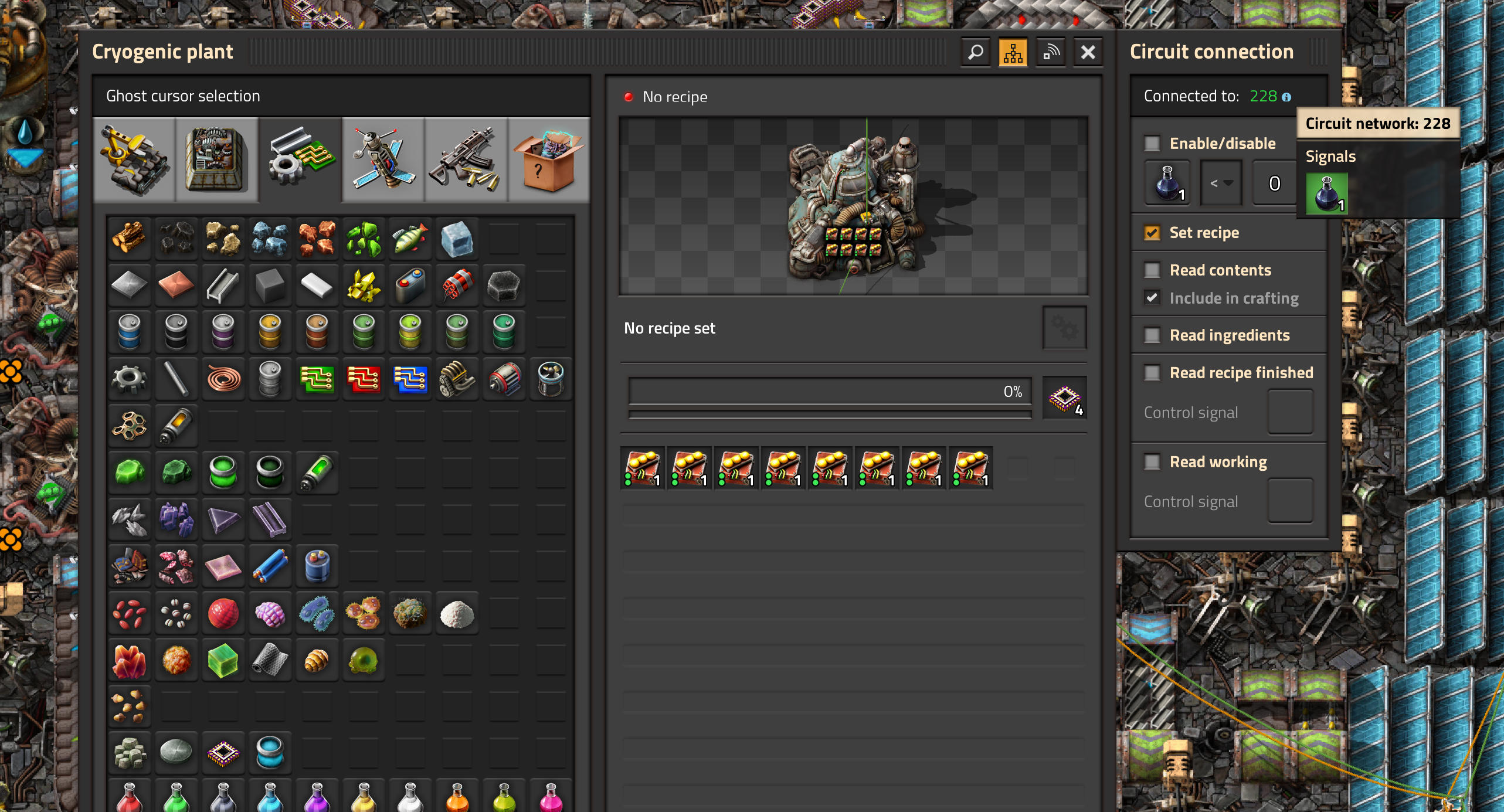Screen dimensions: 1504x812
Task: Pick the explosives item
Action: click(x=457, y=285)
